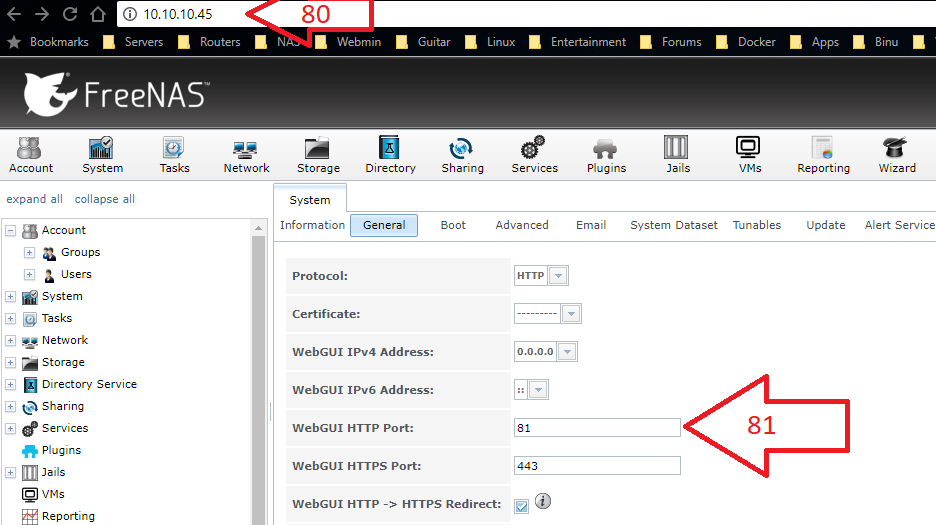Open the Network toolbar icon

246,155
